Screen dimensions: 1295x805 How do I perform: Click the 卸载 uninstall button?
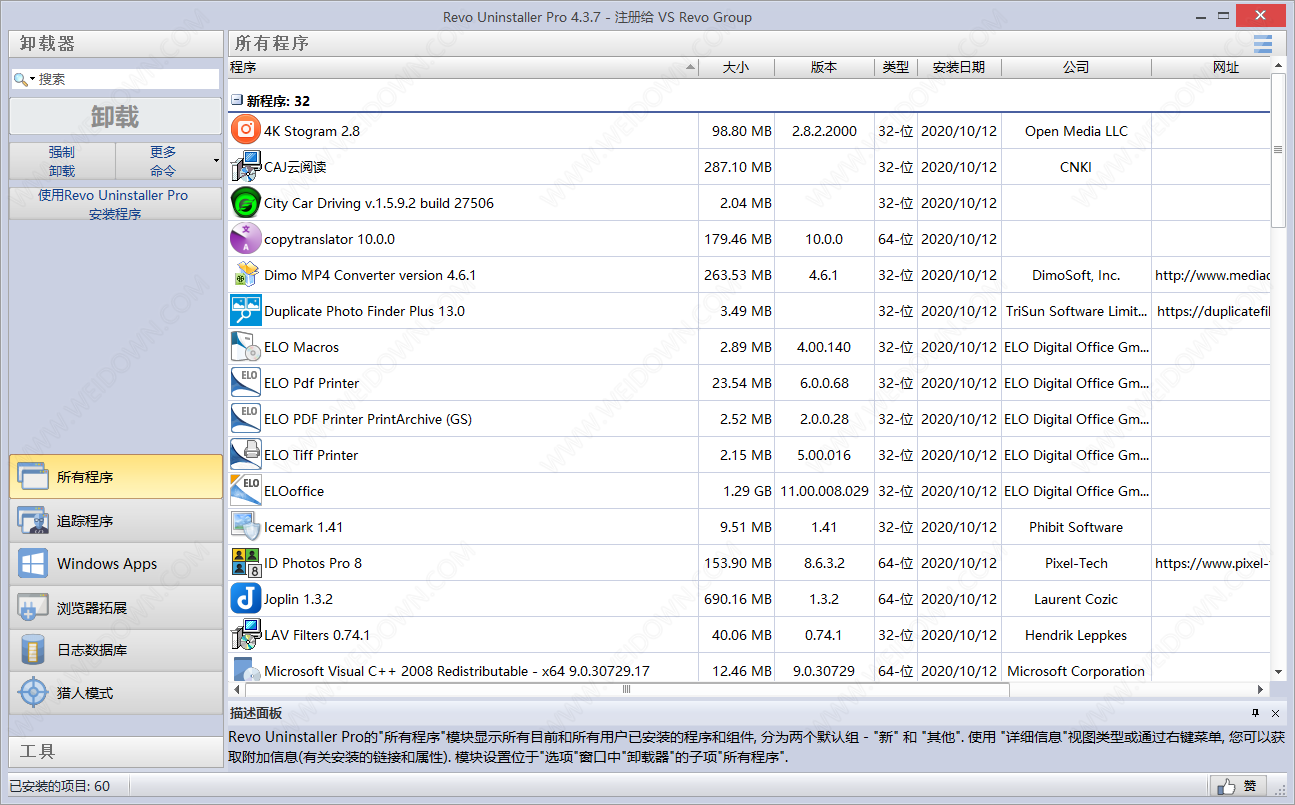click(x=116, y=116)
